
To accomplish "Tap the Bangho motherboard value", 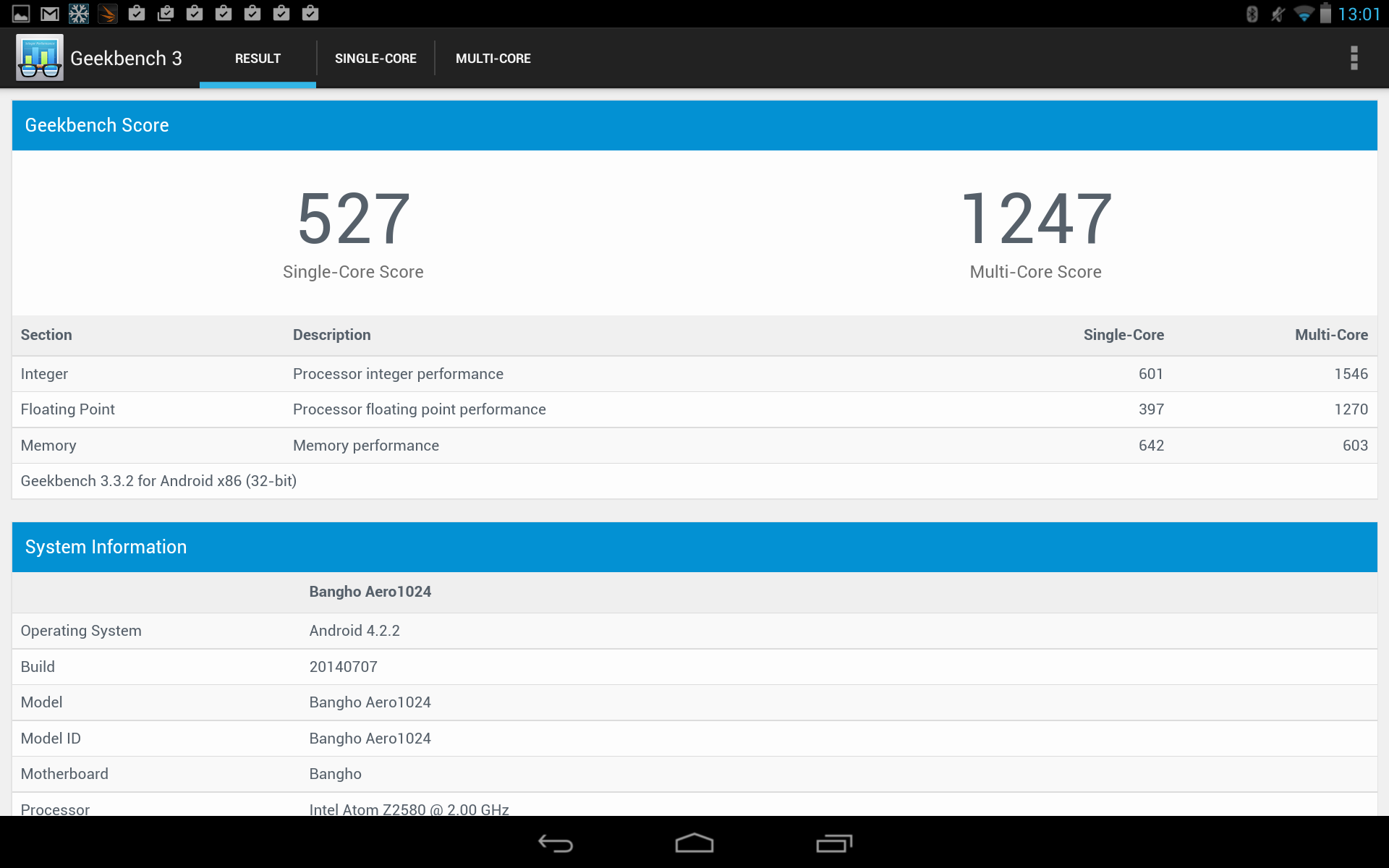I will pyautogui.click(x=336, y=774).
